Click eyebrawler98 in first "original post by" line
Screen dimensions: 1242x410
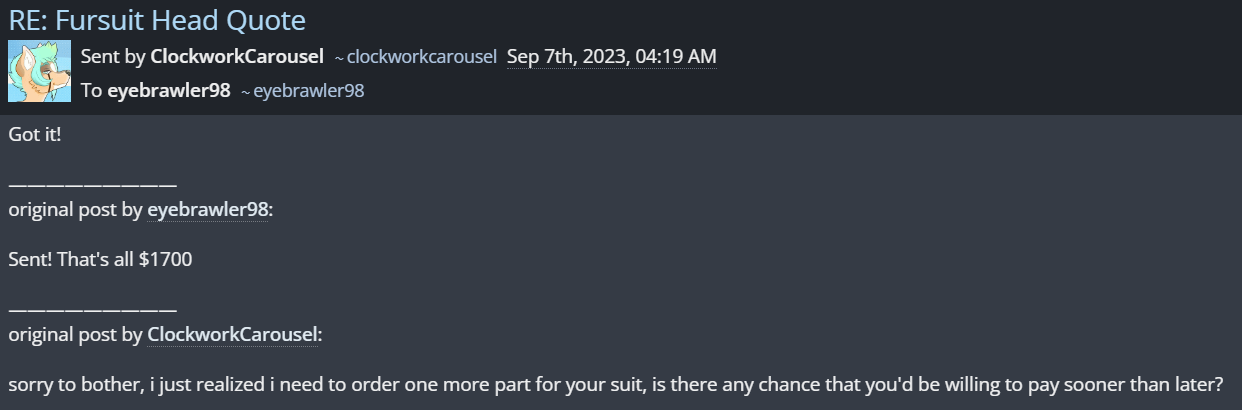pos(207,210)
